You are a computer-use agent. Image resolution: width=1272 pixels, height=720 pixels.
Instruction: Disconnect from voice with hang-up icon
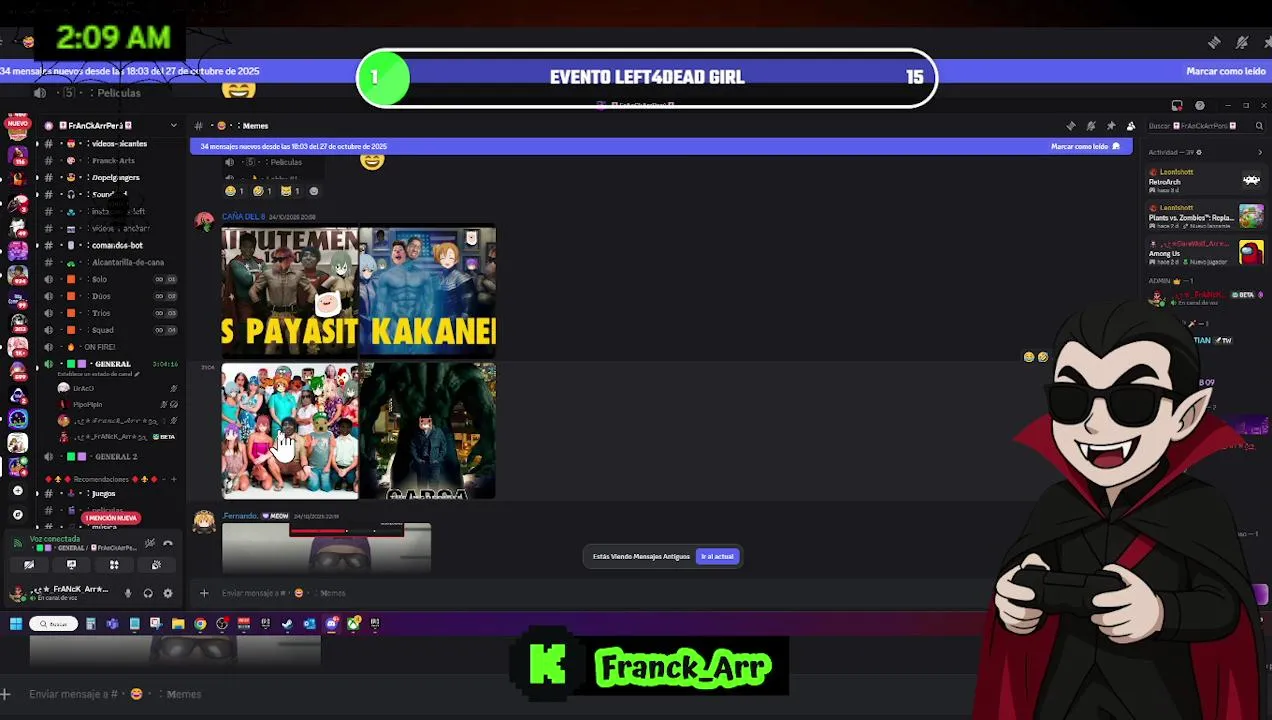point(168,543)
